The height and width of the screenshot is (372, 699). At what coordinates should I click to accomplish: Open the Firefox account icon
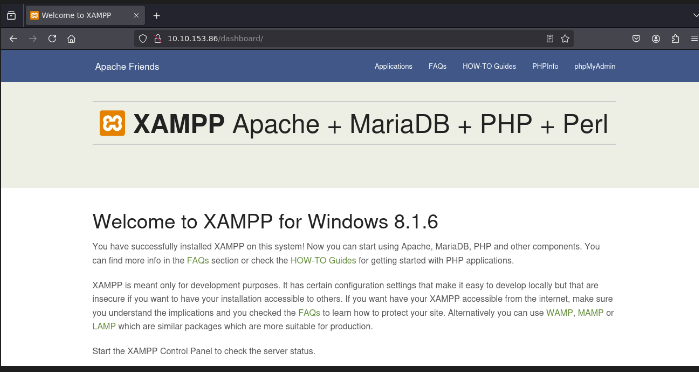point(656,39)
